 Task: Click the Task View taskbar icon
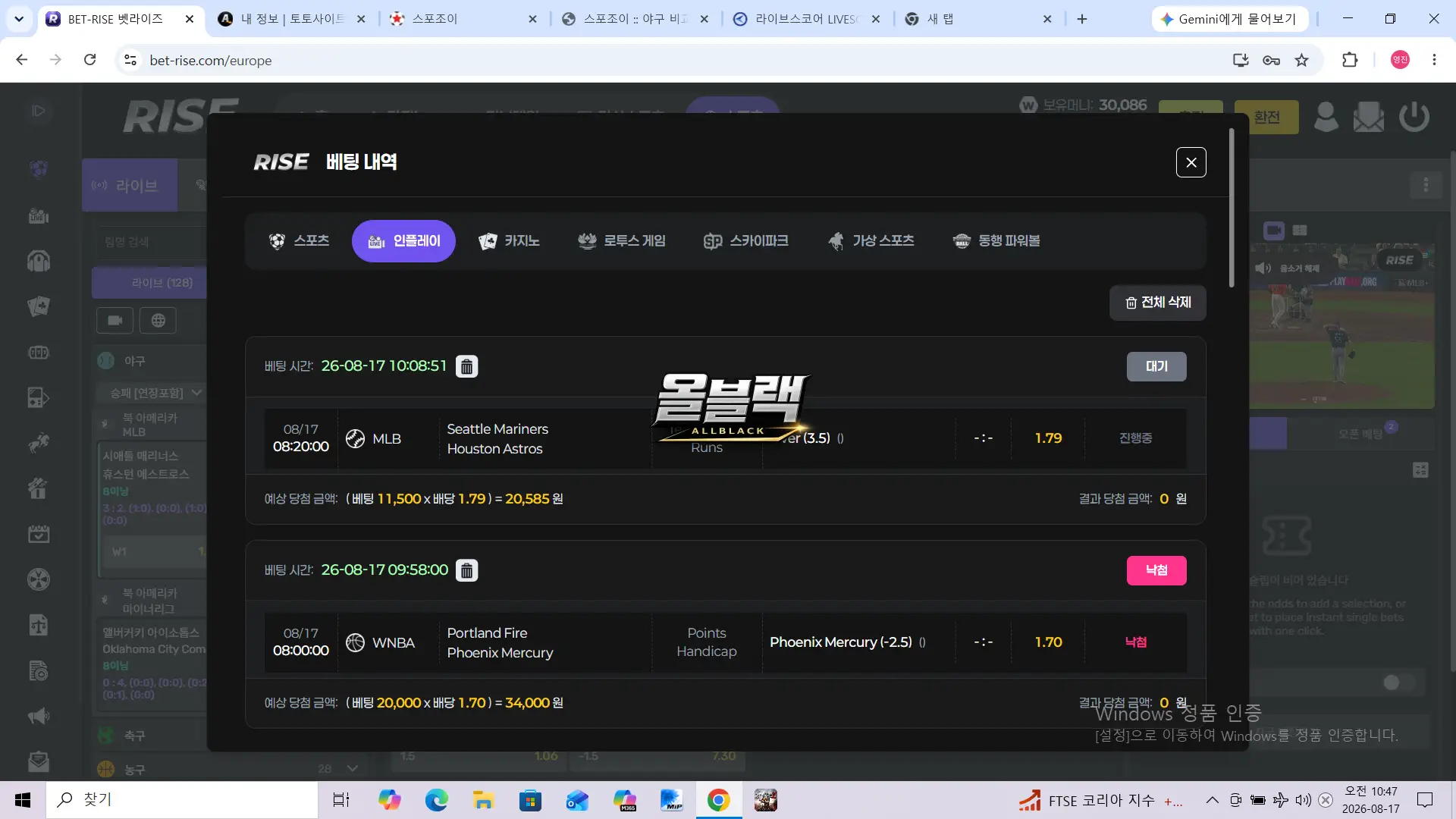click(341, 800)
